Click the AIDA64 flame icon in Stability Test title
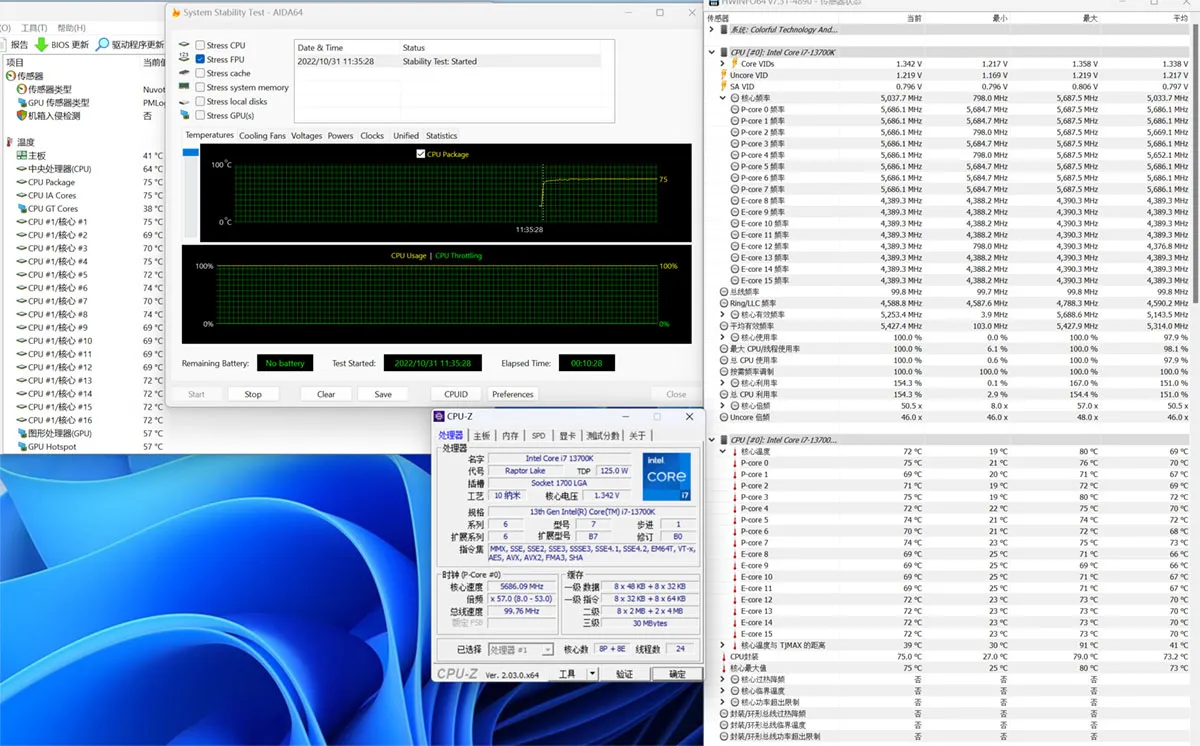 [x=177, y=13]
